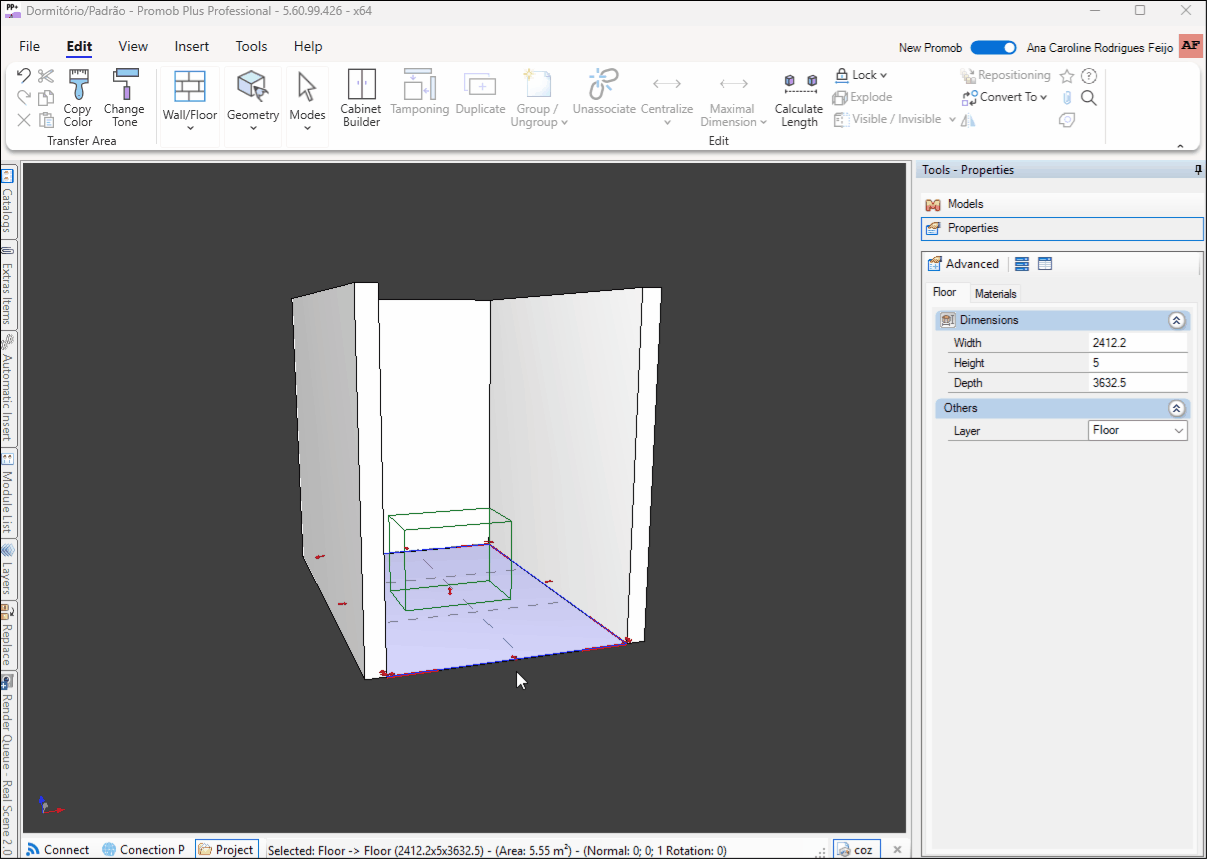The height and width of the screenshot is (859, 1207).
Task: Expand the Wall/Floor dropdown
Action: coord(190,128)
